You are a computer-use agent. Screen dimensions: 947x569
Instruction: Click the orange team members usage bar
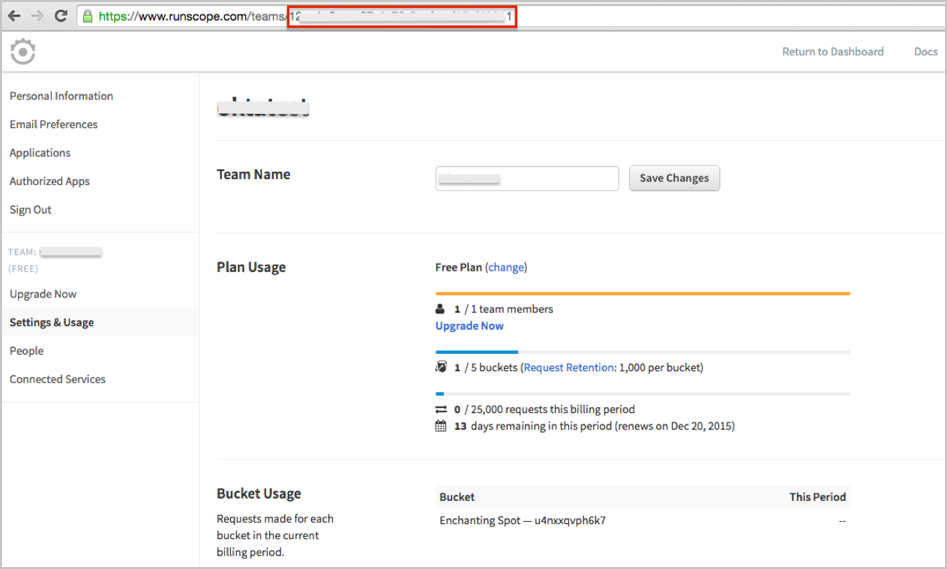pos(642,294)
